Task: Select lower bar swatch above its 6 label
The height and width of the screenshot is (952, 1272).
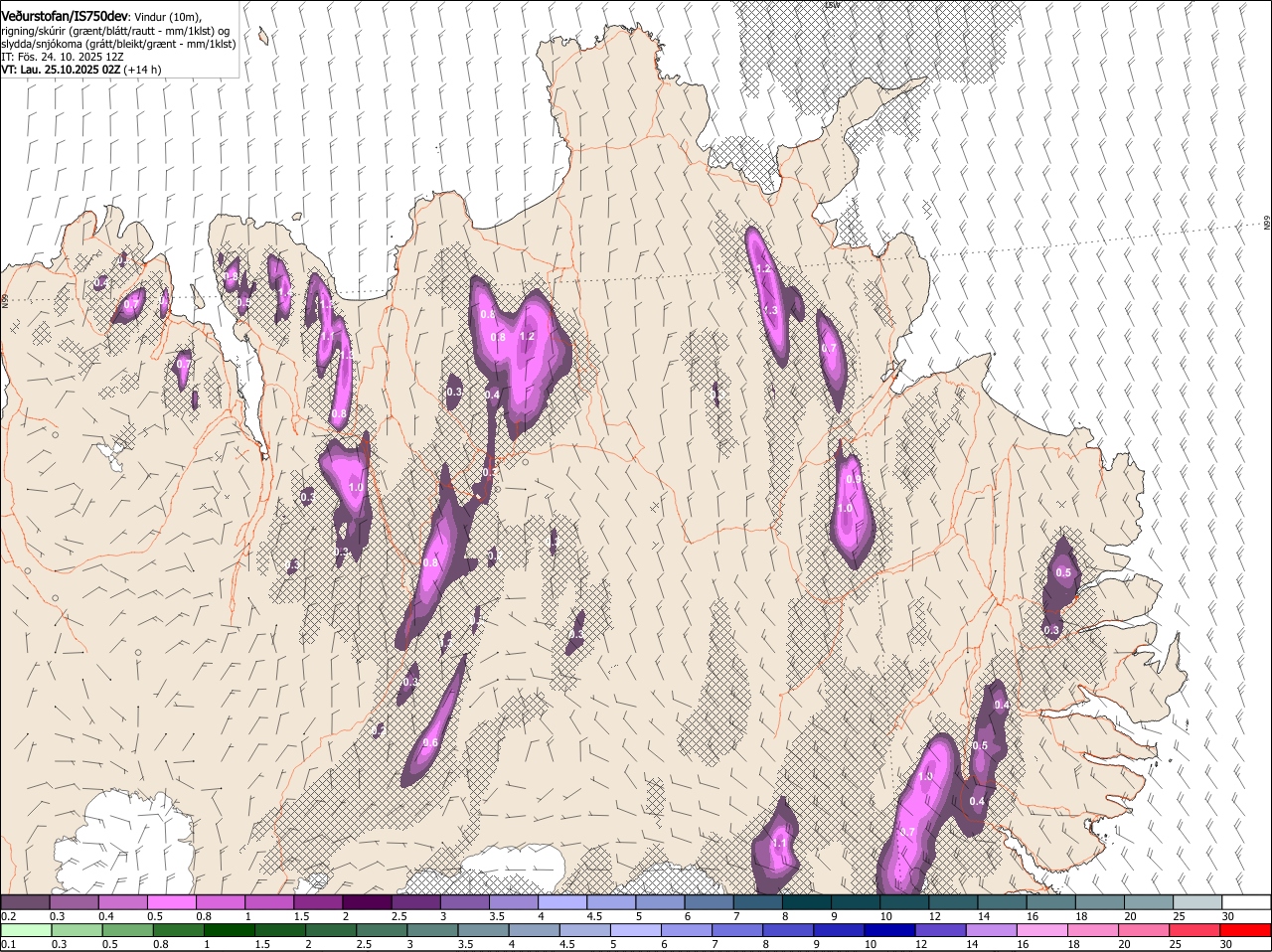Action: 687,930
